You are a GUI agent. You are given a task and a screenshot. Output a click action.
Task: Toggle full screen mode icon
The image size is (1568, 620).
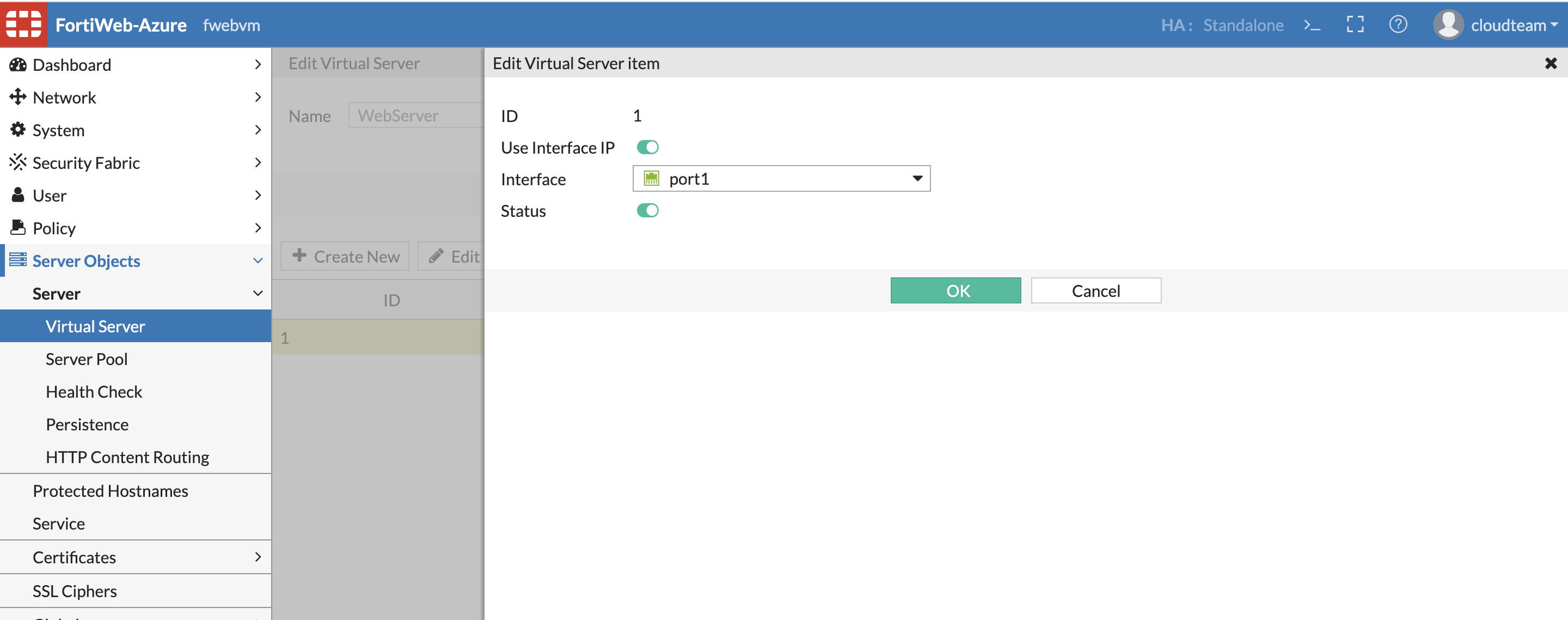1355,25
